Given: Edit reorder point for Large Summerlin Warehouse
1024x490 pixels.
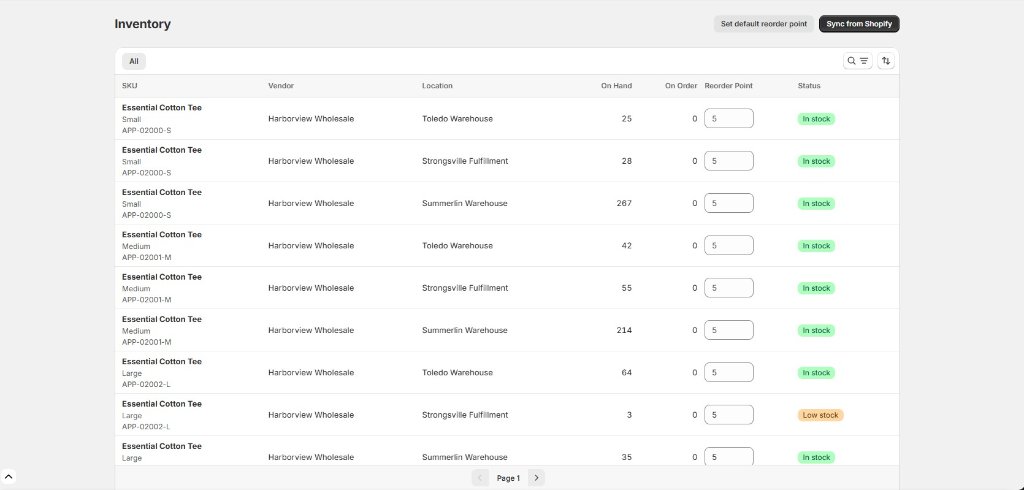Looking at the screenshot, I should 728,457.
